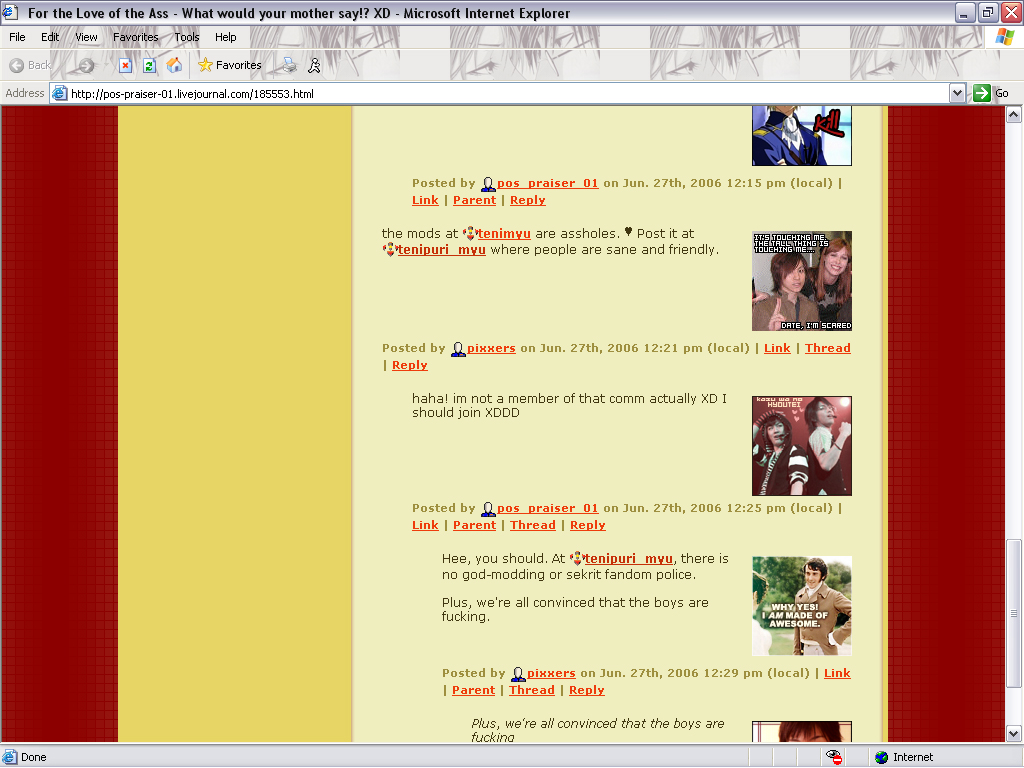Click the Windows flag logo in the menu bar
Viewport: 1024px width, 768px height.
tap(1004, 37)
